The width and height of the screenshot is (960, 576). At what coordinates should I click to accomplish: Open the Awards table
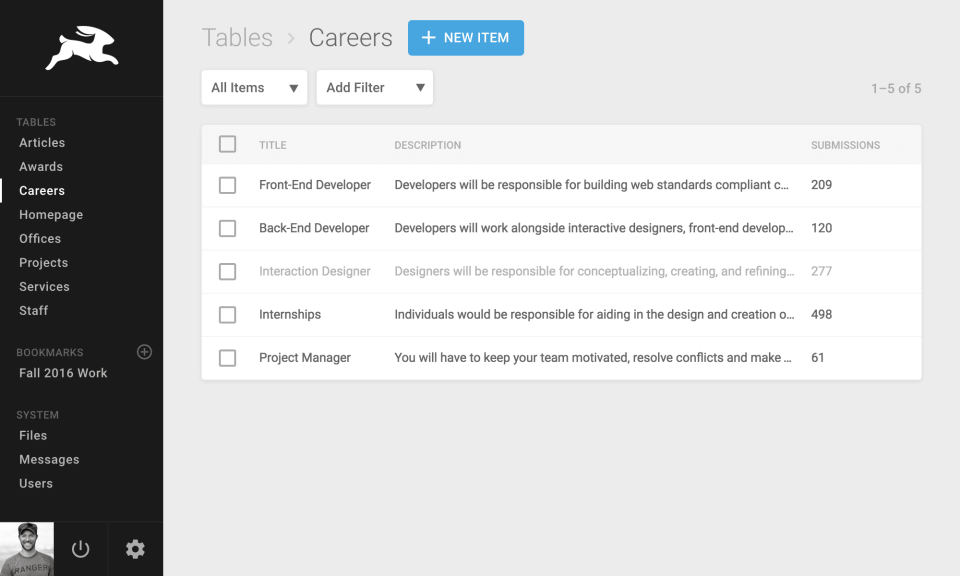pos(39,166)
